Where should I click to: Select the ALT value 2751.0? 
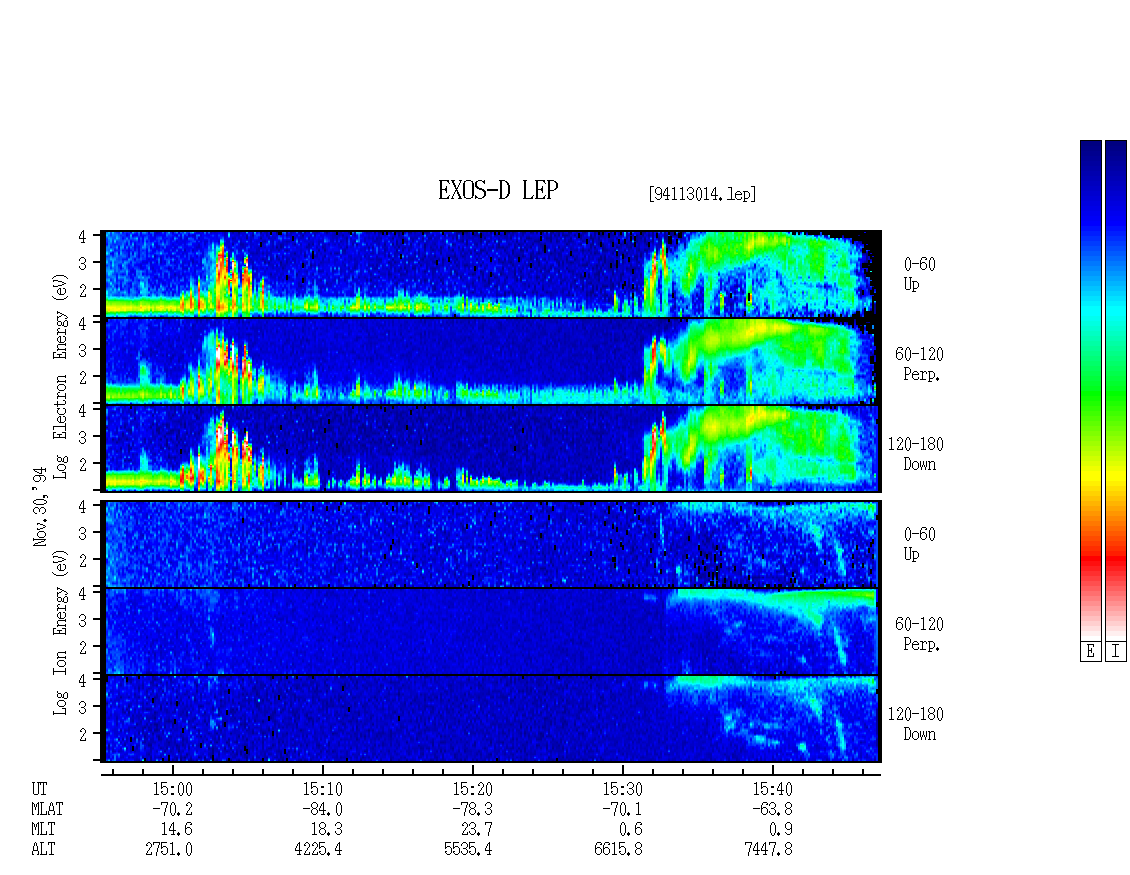tap(169, 850)
